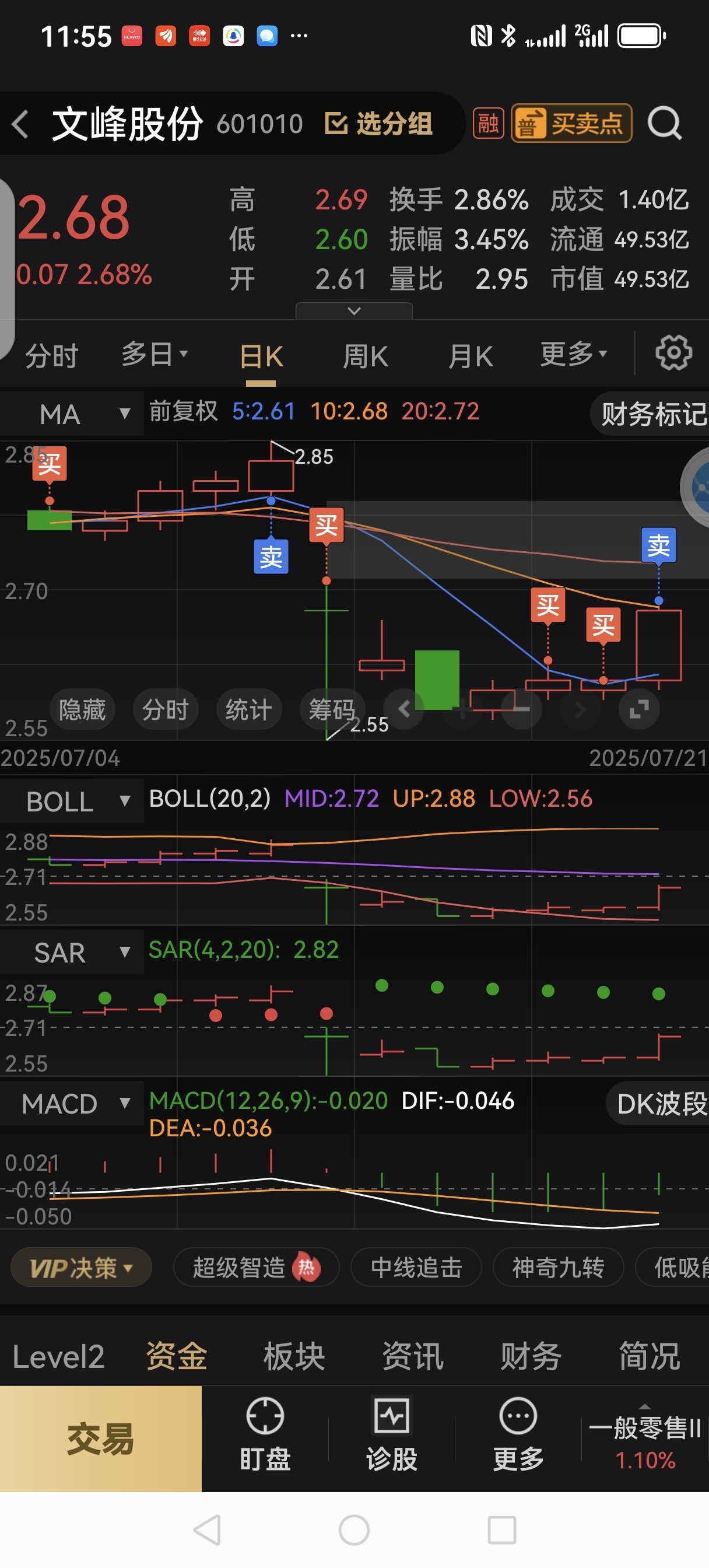Screen dimensions: 709x1568
Task: Select 神奇九转 indicator chip
Action: click(x=558, y=1269)
